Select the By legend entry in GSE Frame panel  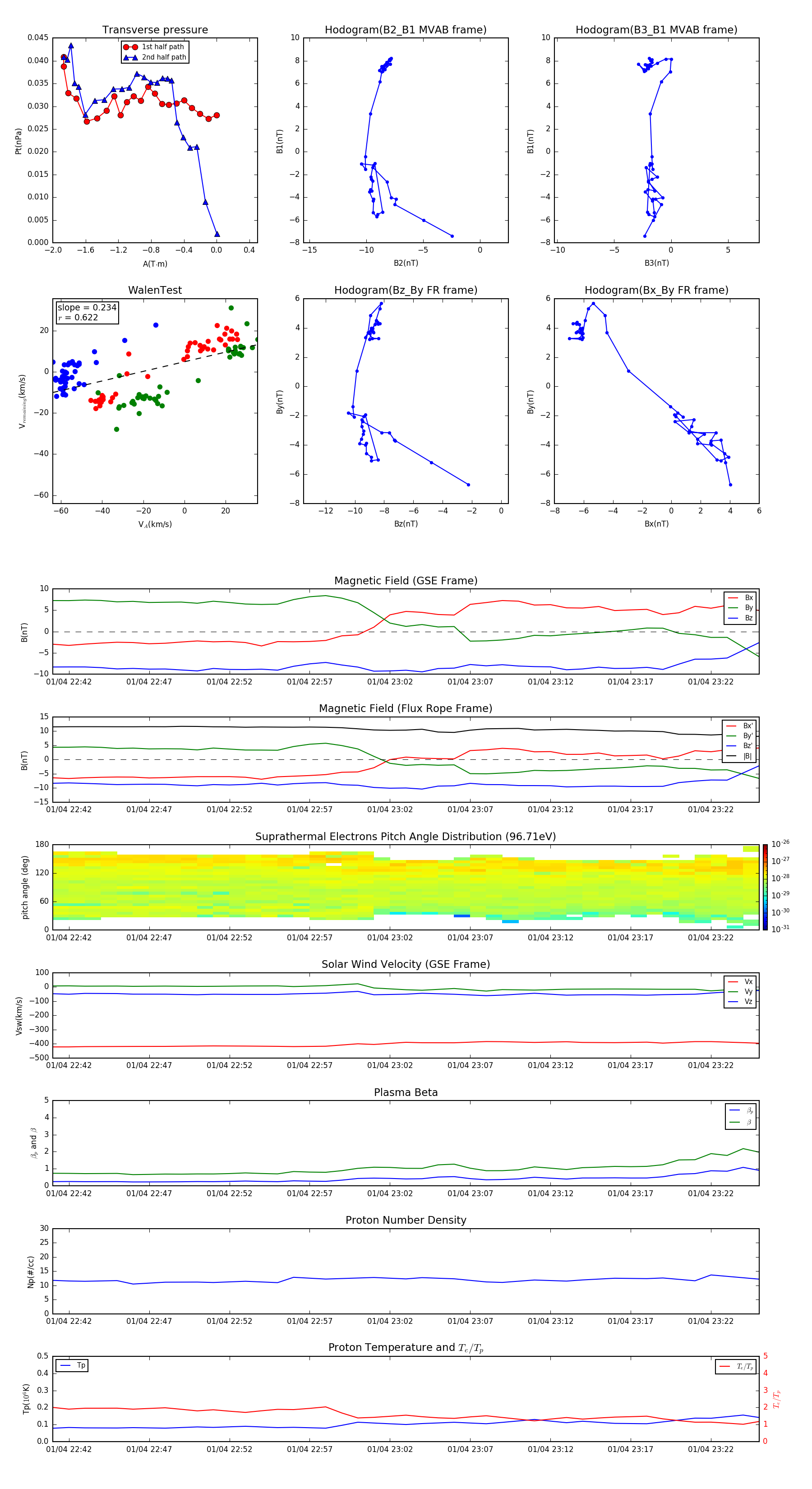pos(740,607)
